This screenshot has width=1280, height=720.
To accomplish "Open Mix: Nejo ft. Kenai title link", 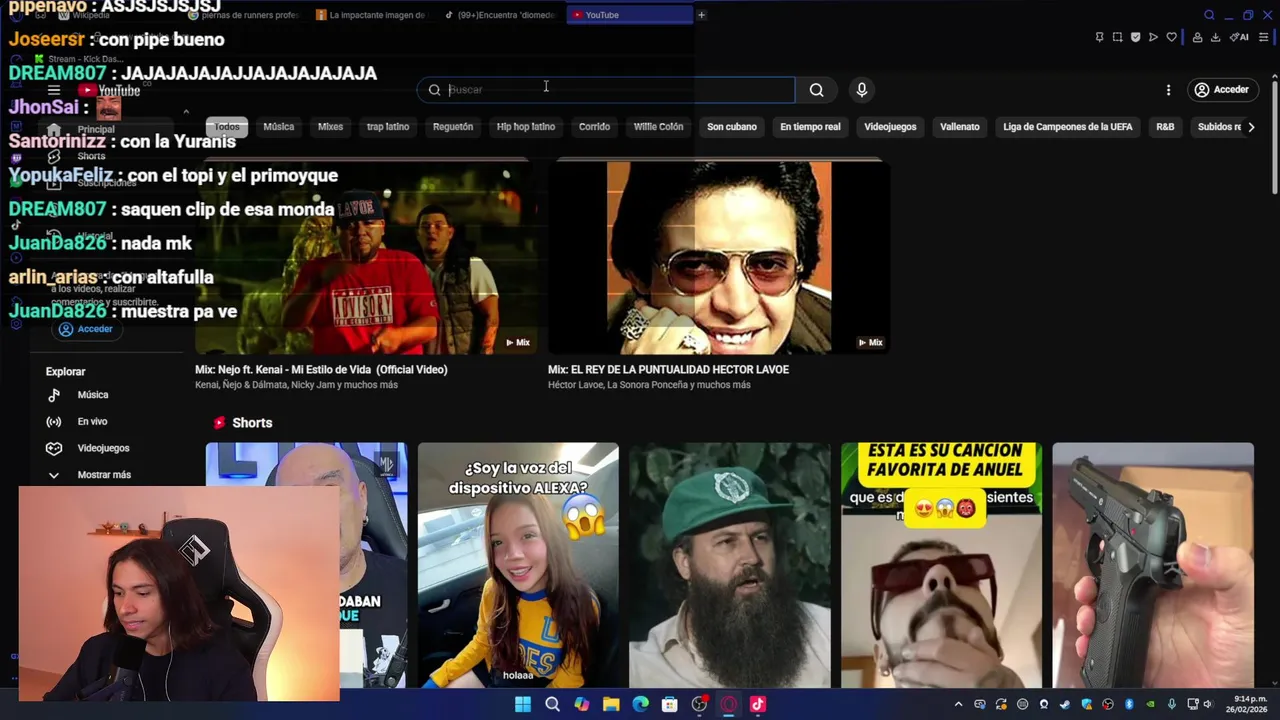I will [321, 370].
